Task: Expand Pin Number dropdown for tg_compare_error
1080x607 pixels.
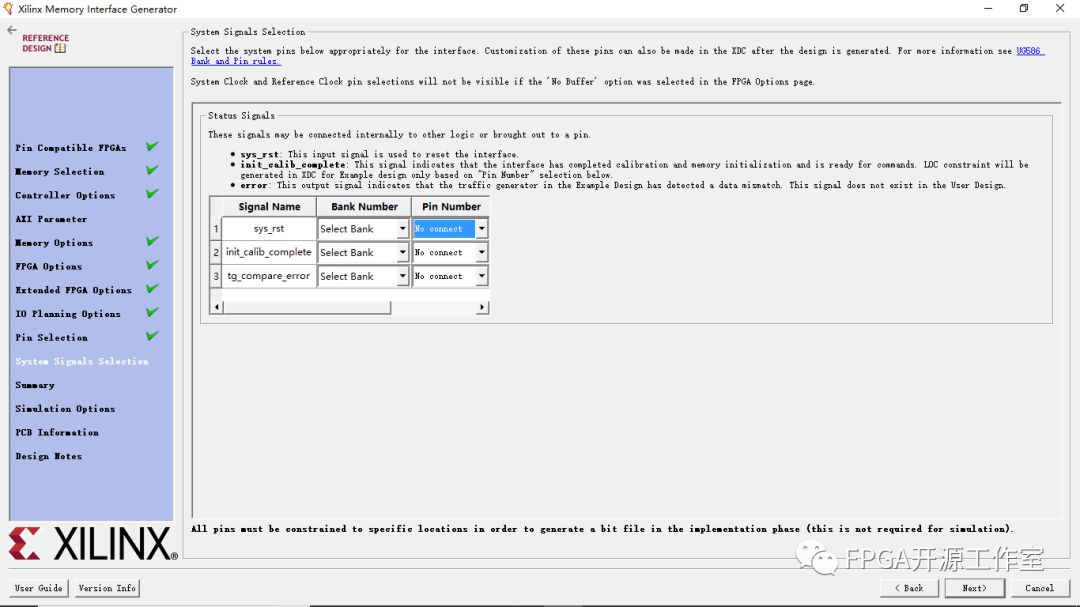Action: point(481,276)
